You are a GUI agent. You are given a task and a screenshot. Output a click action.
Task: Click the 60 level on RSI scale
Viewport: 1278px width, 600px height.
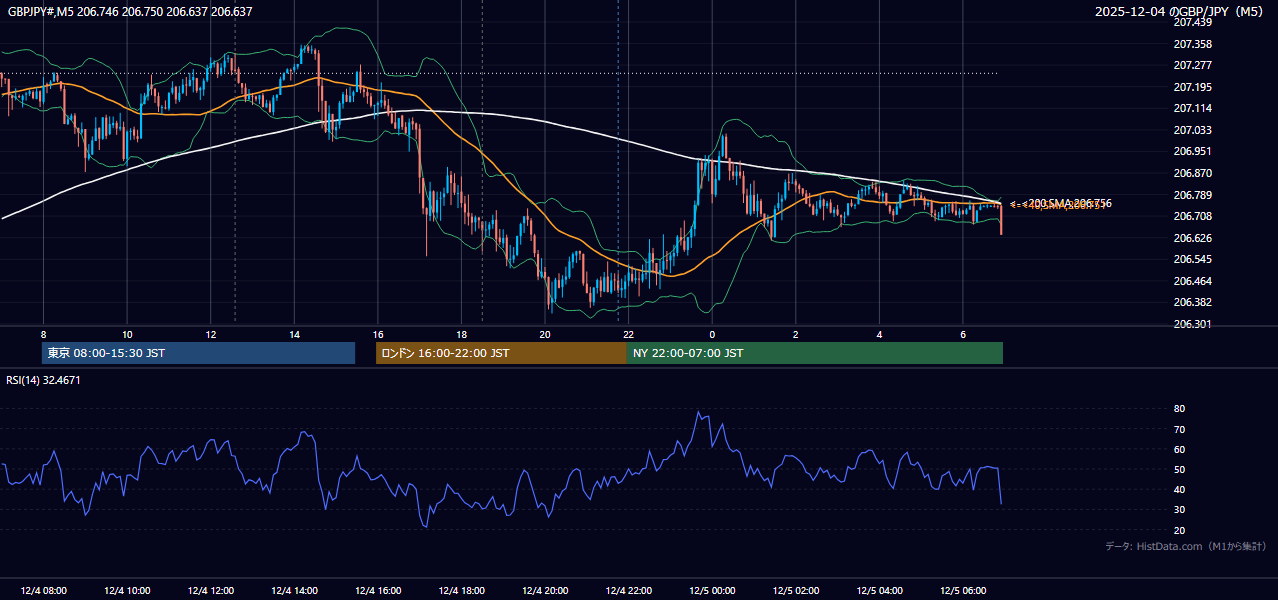click(1179, 449)
